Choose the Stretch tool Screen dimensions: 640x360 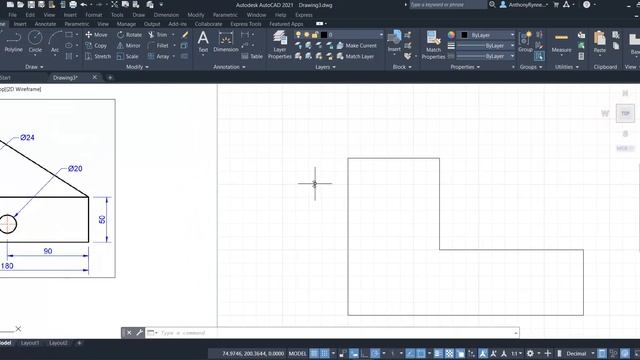98,56
